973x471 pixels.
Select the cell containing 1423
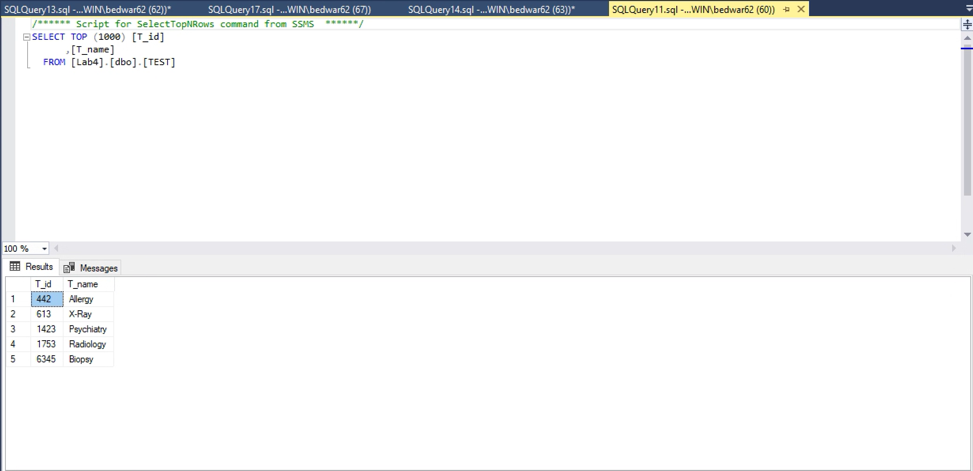click(x=47, y=329)
